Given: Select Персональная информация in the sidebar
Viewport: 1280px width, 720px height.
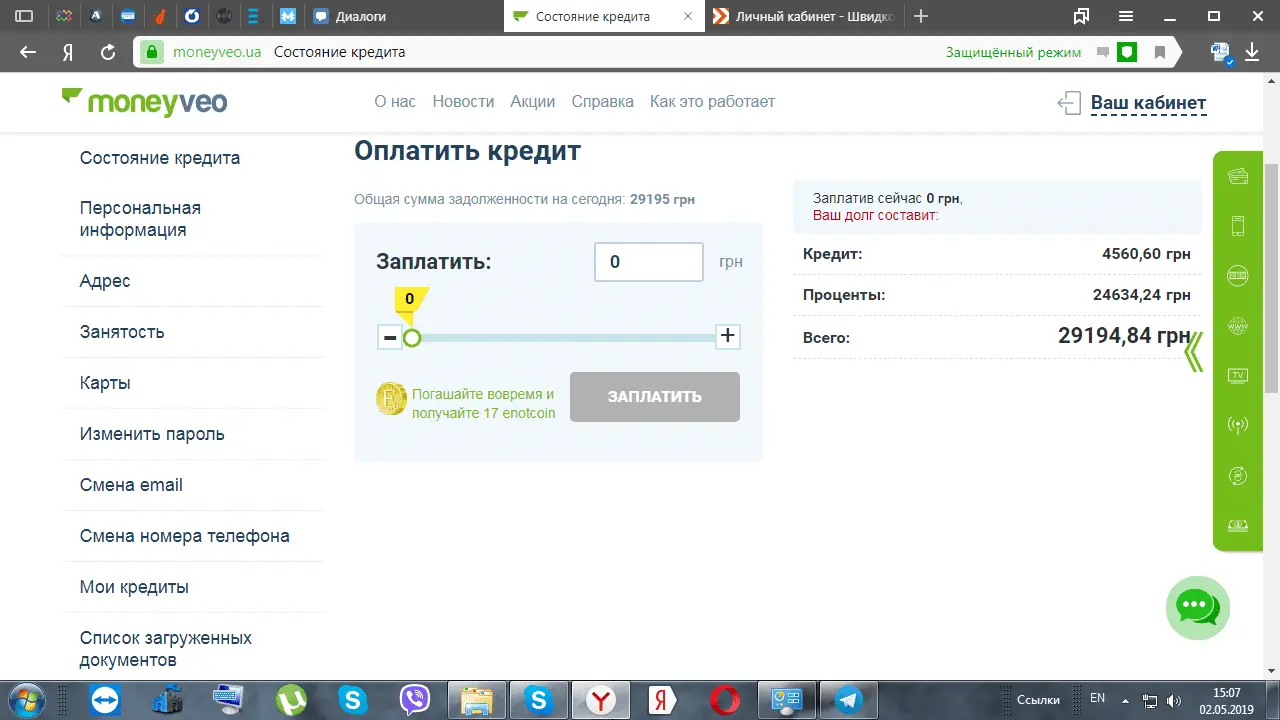Looking at the screenshot, I should coord(140,219).
